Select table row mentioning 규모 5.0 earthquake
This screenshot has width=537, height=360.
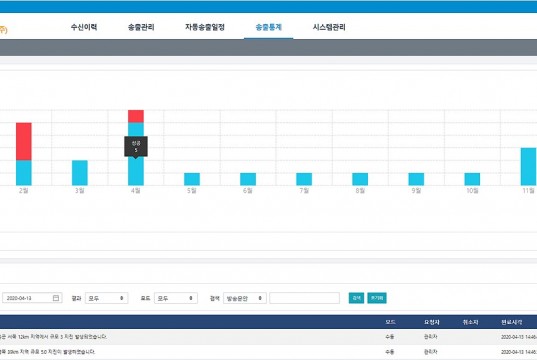click(x=268, y=352)
